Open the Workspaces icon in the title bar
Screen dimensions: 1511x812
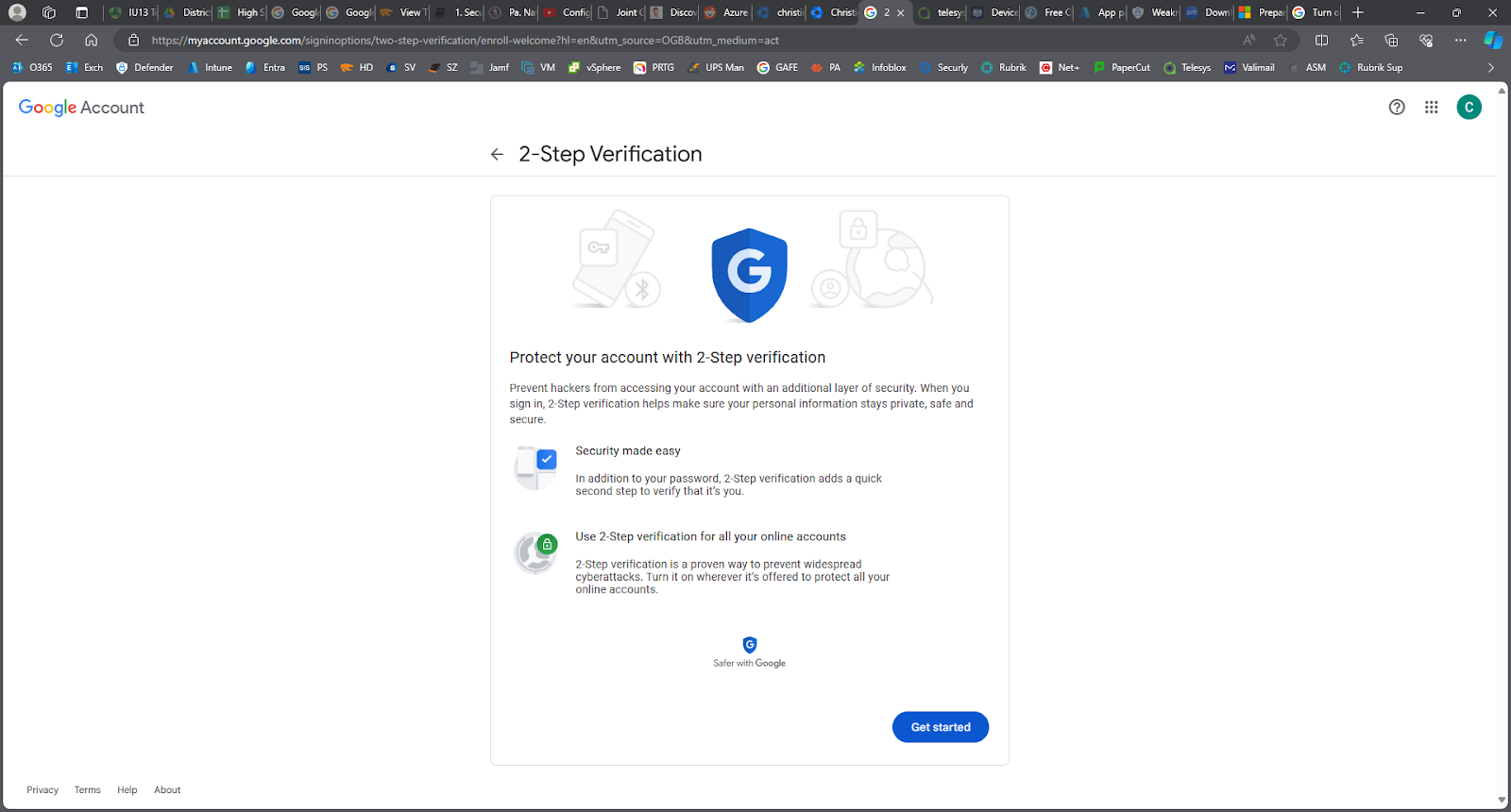pos(49,12)
